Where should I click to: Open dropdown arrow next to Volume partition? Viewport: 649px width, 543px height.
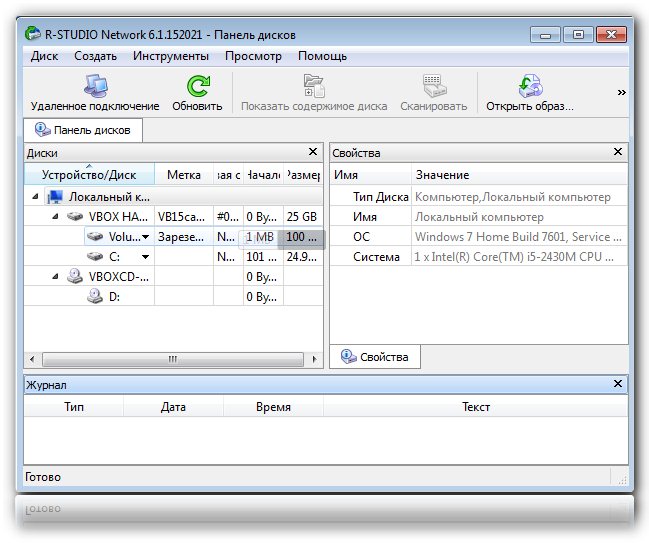146,237
